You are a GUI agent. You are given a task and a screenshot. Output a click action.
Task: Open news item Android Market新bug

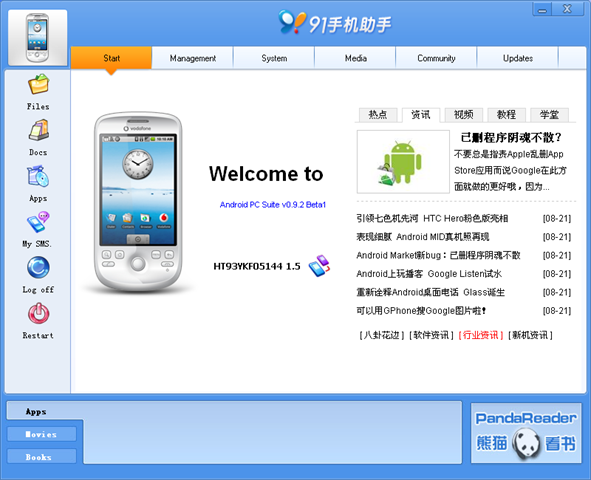[x=438, y=255]
